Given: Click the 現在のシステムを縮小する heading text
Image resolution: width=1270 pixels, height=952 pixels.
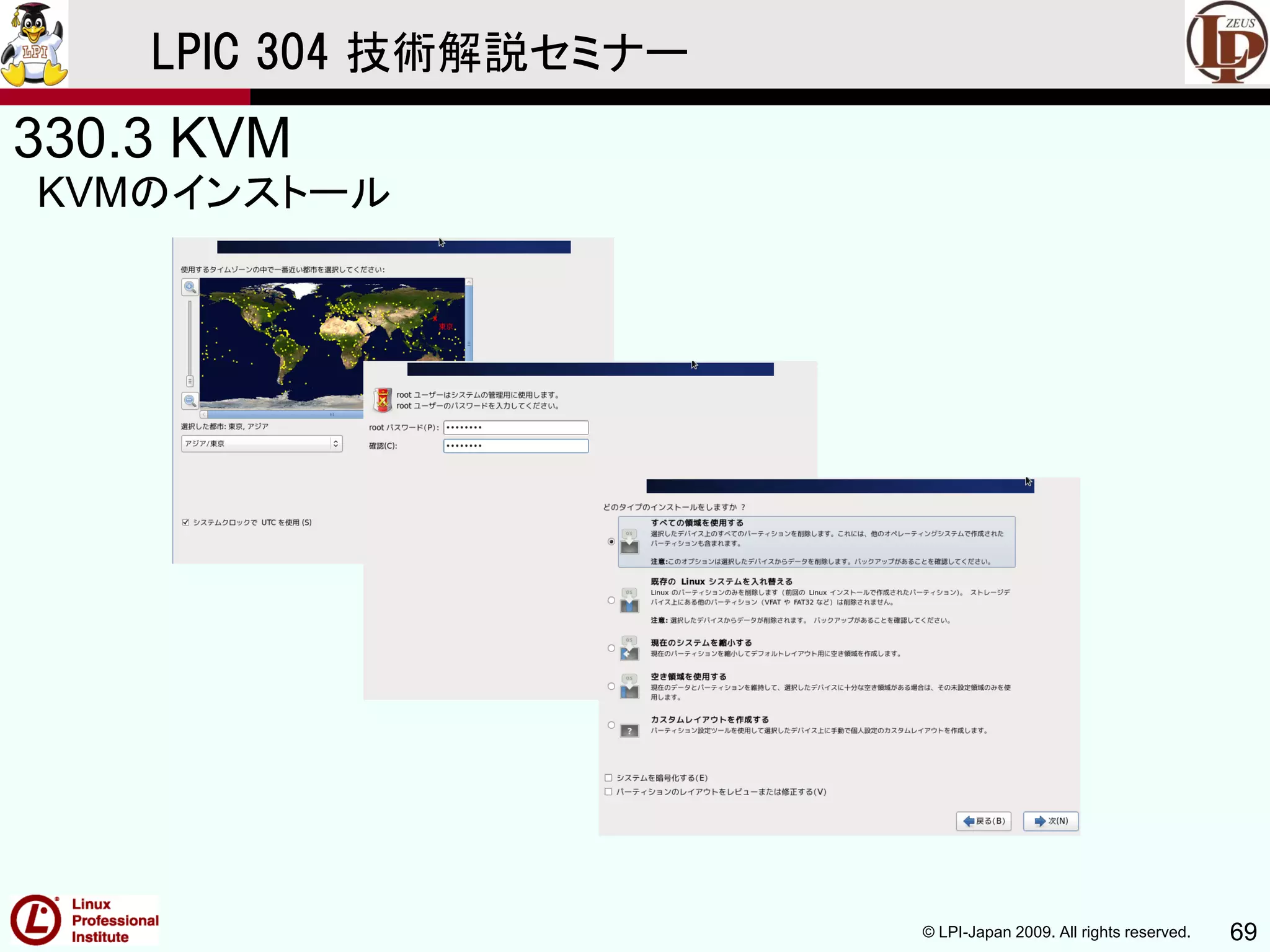Looking at the screenshot, I should 701,642.
